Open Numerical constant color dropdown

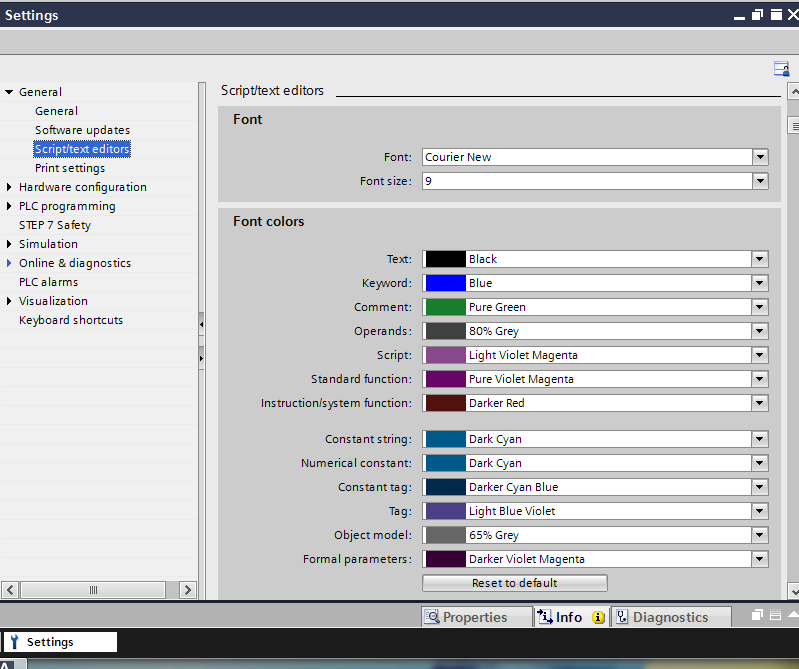pos(759,463)
